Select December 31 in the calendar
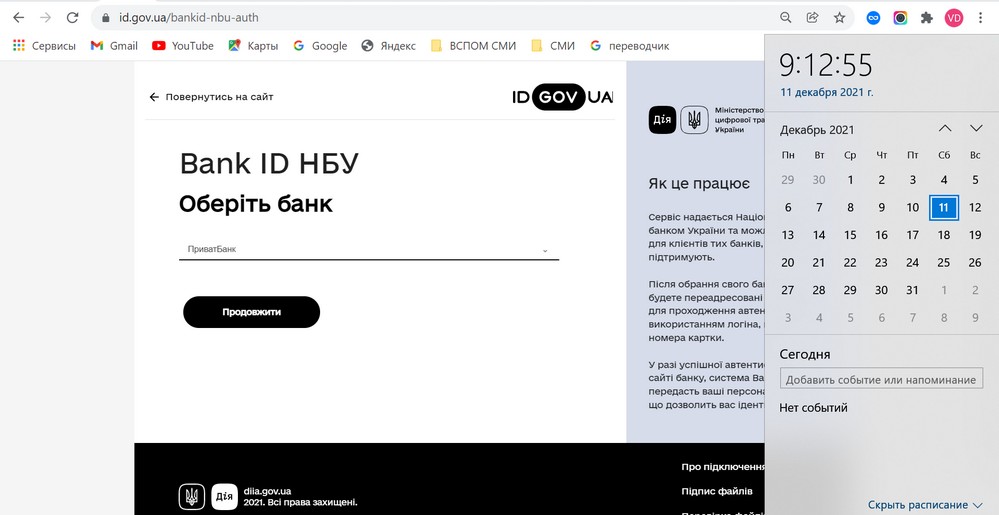This screenshot has width=999, height=515. click(x=912, y=290)
